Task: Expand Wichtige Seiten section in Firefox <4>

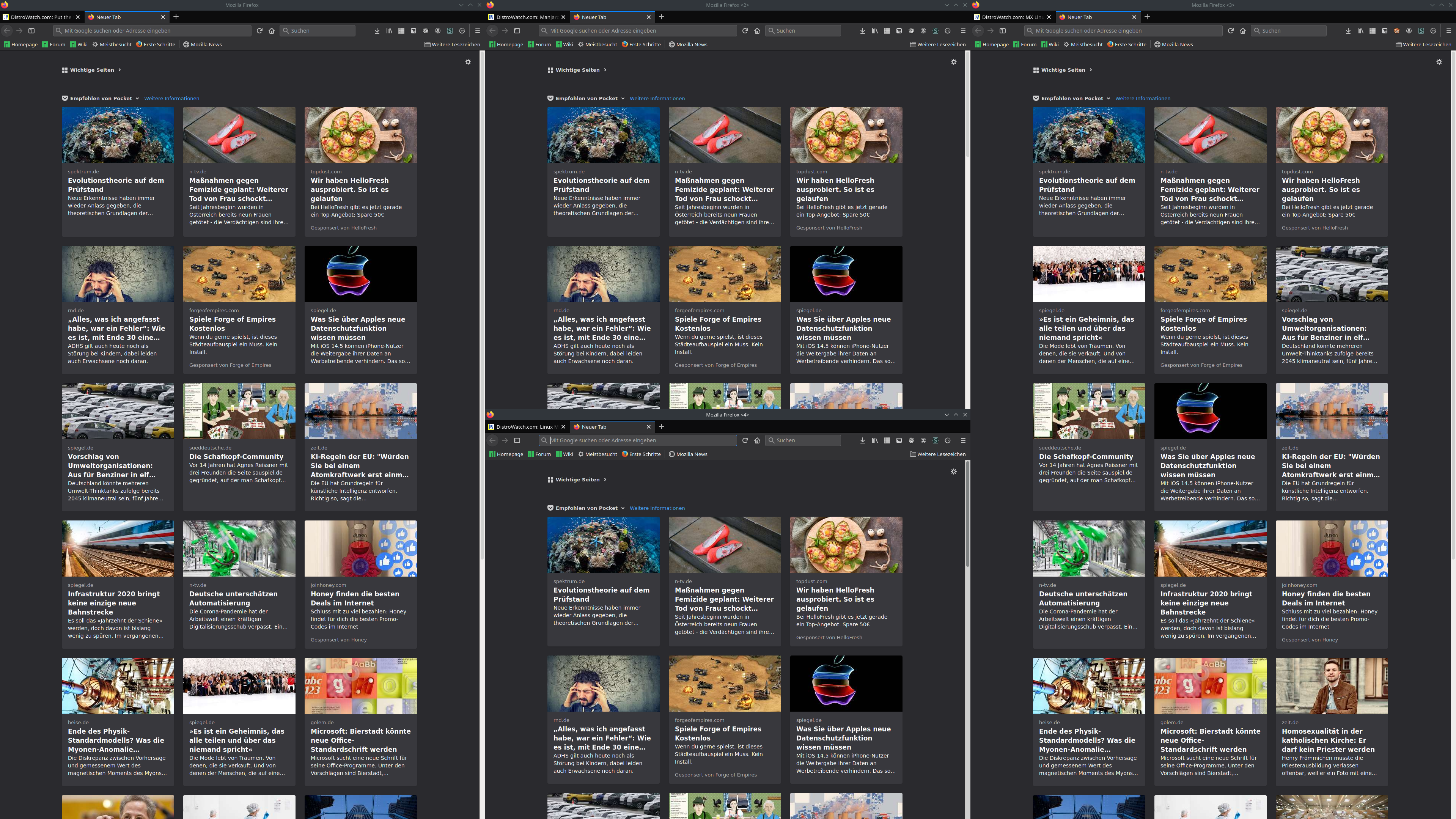Action: coord(605,480)
